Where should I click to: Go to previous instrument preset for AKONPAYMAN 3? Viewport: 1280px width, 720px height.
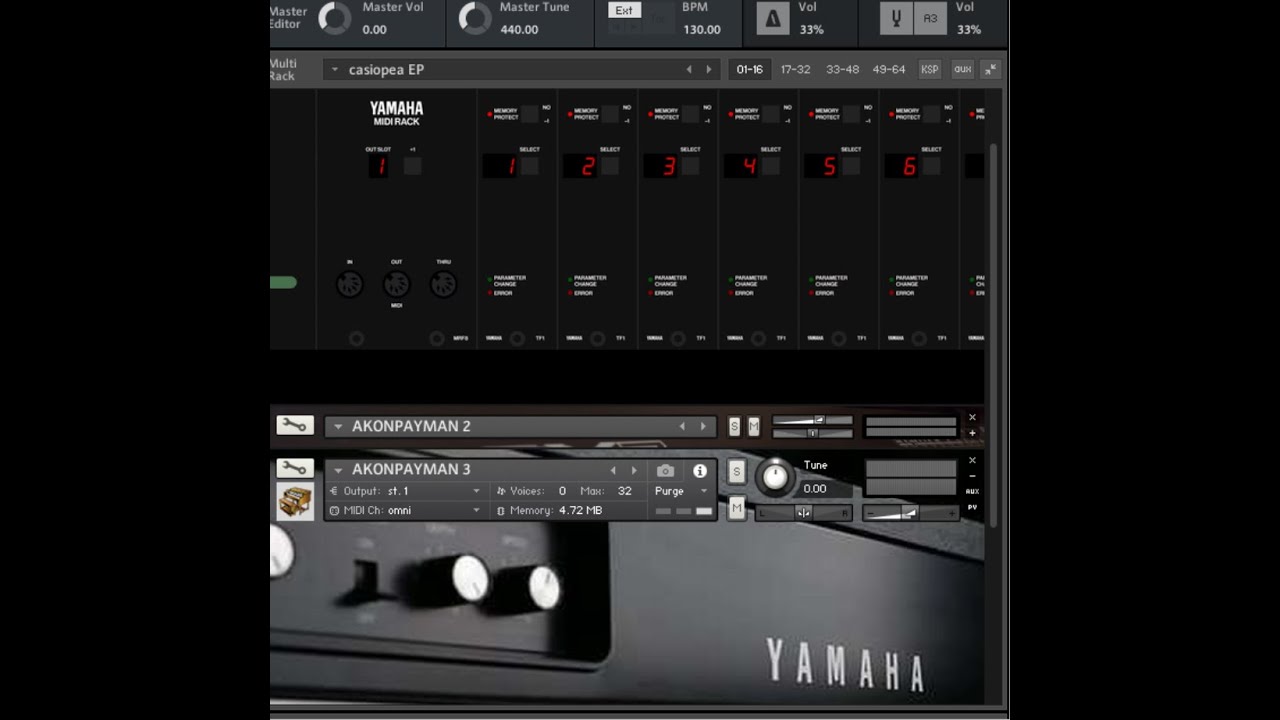(613, 470)
